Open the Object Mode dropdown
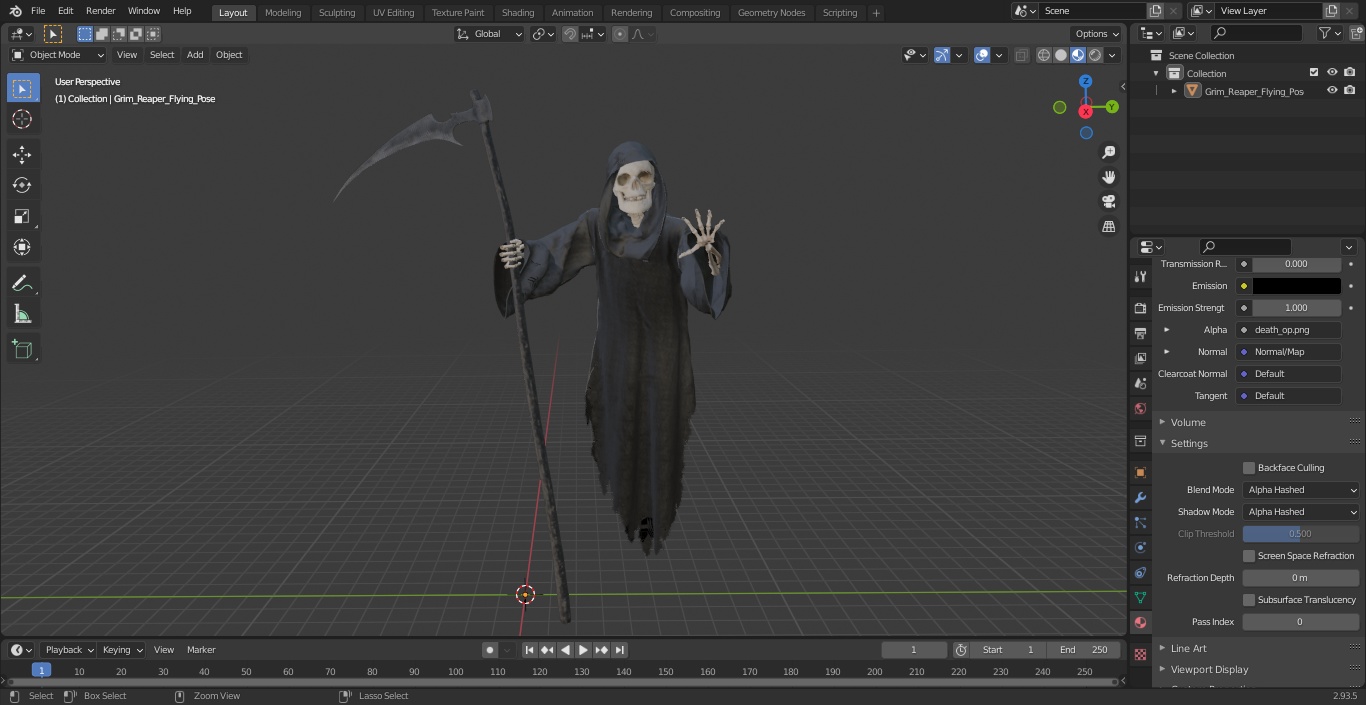Image resolution: width=1366 pixels, height=705 pixels. 58,55
